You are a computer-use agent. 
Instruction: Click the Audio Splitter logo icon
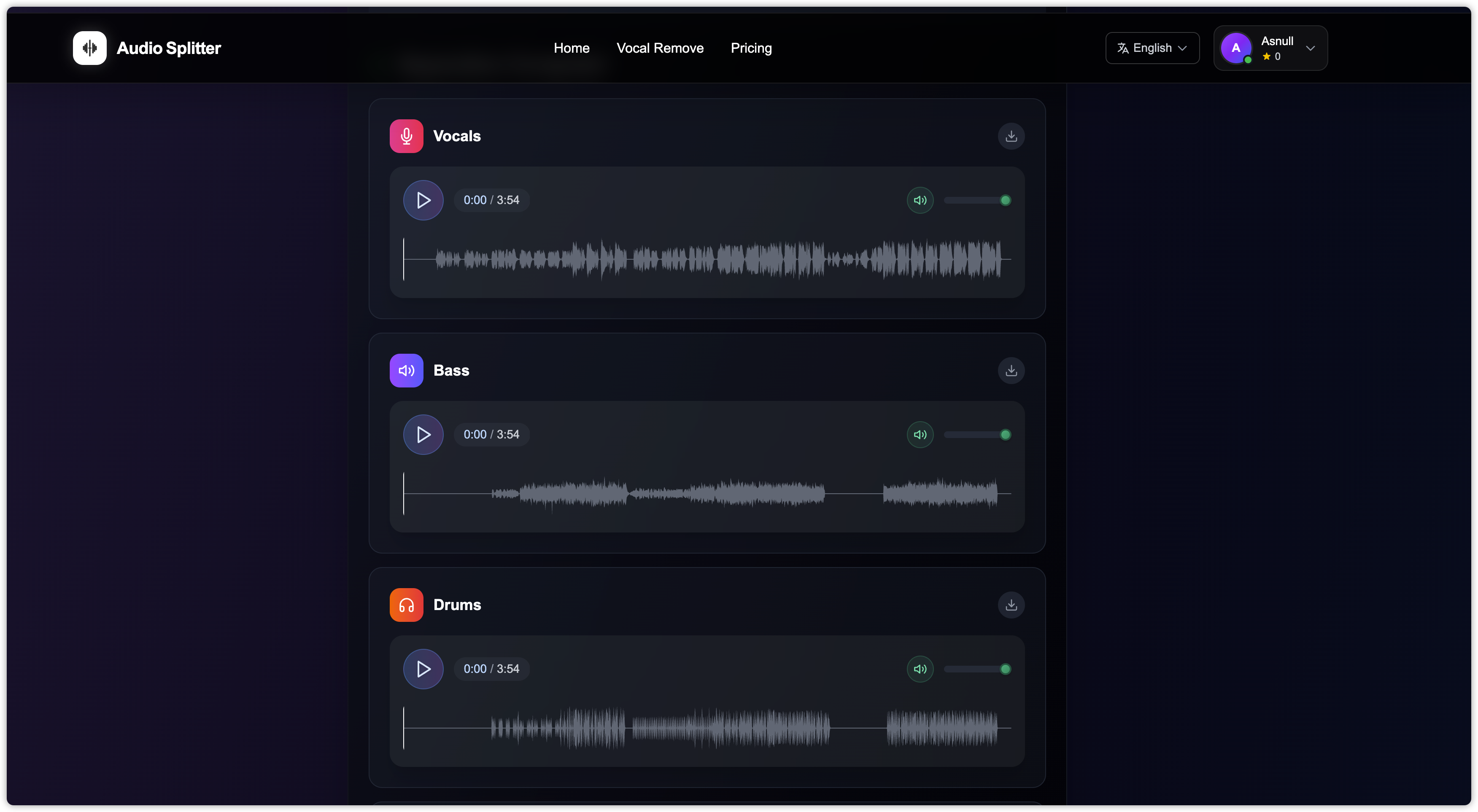click(89, 48)
